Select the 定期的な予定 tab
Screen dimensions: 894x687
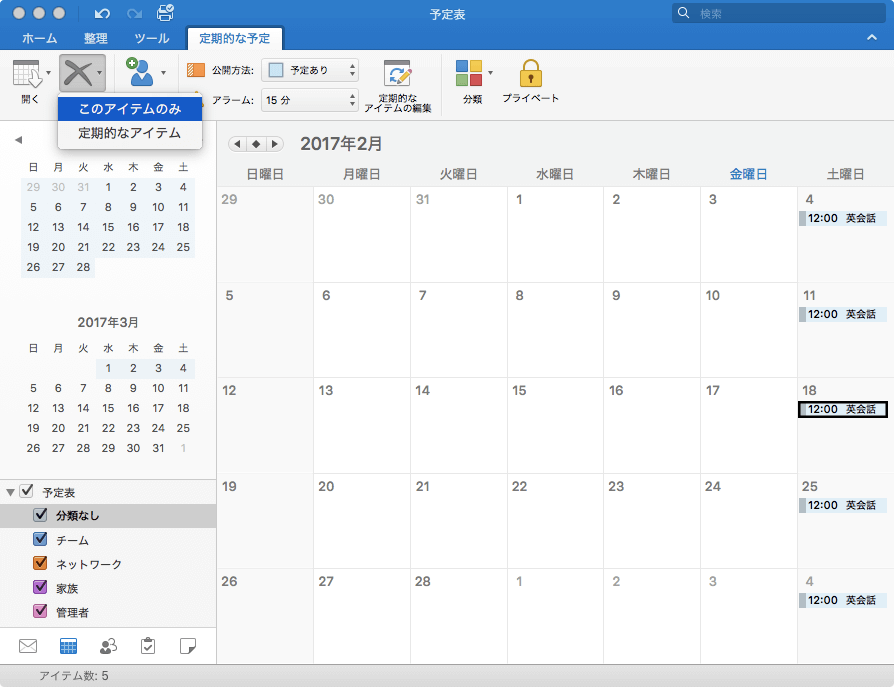pos(234,38)
